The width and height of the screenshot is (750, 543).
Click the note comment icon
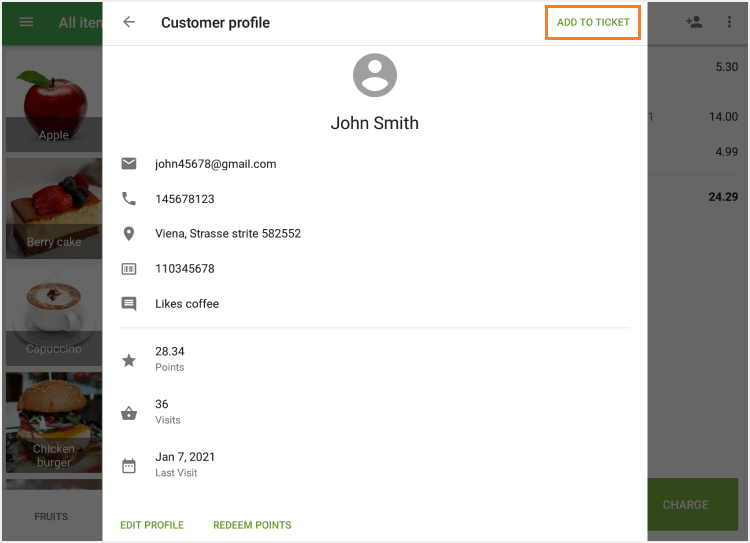[129, 304]
